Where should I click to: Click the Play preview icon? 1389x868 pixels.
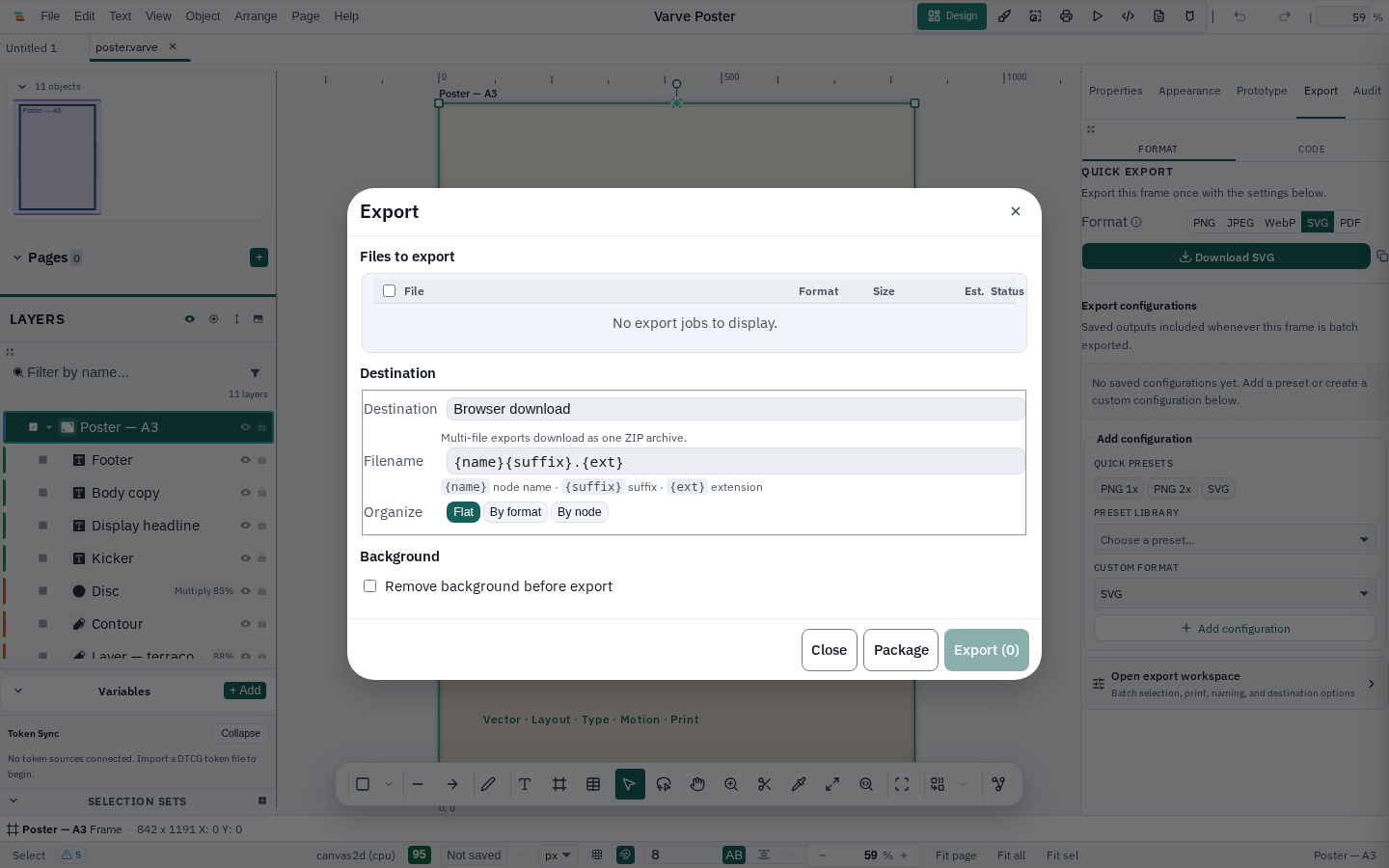1097,16
